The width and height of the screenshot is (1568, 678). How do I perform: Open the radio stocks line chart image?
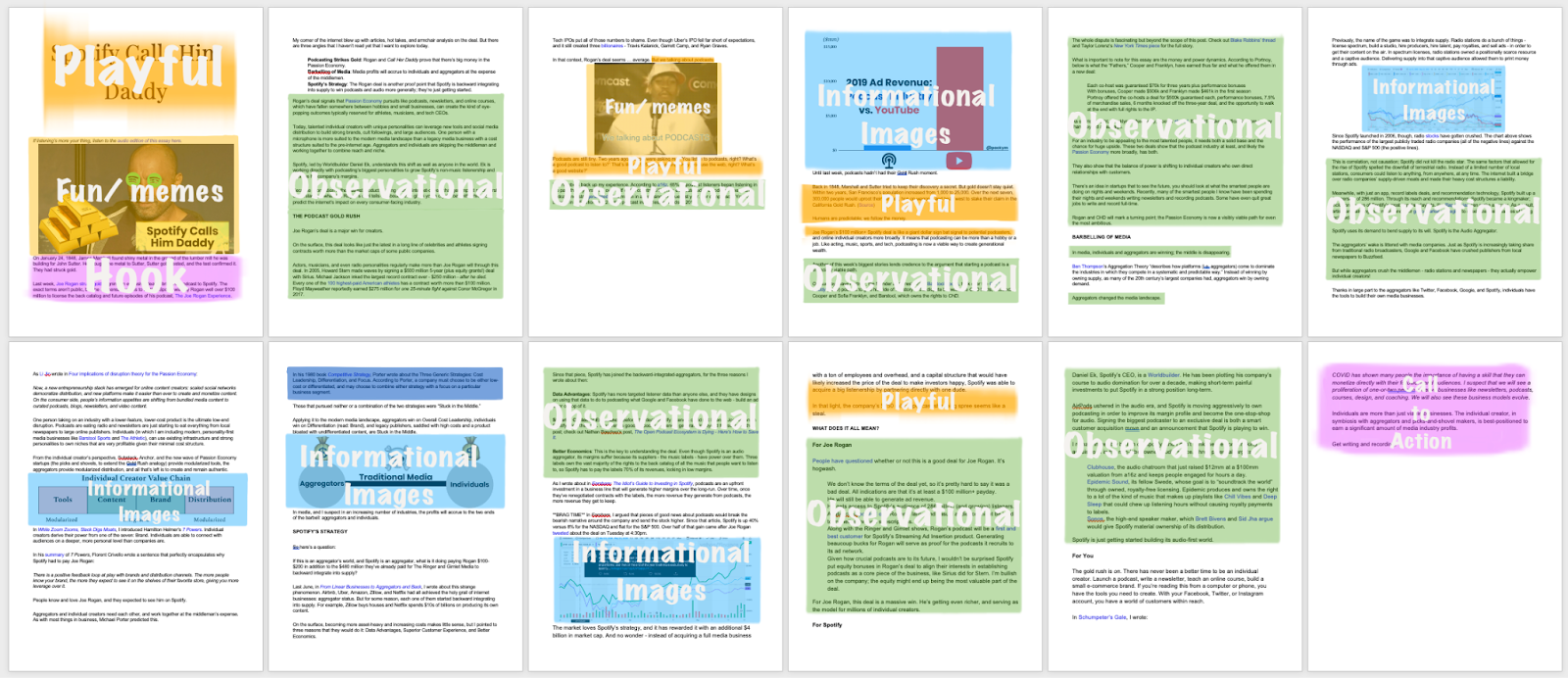click(1432, 100)
